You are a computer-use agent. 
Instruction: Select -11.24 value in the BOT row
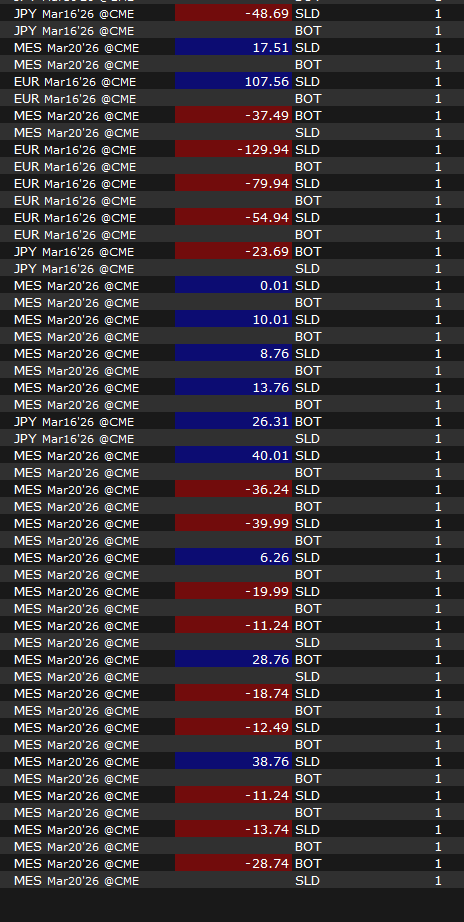[233, 626]
